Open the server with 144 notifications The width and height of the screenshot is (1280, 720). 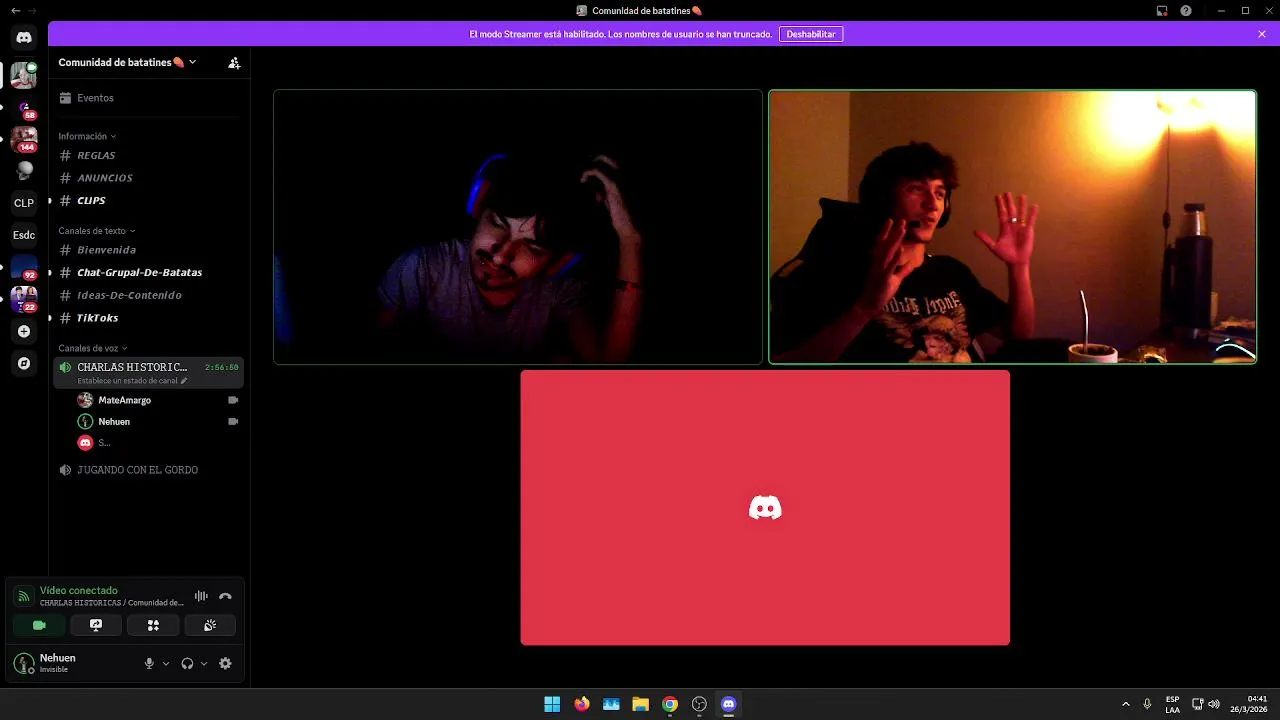[x=24, y=139]
